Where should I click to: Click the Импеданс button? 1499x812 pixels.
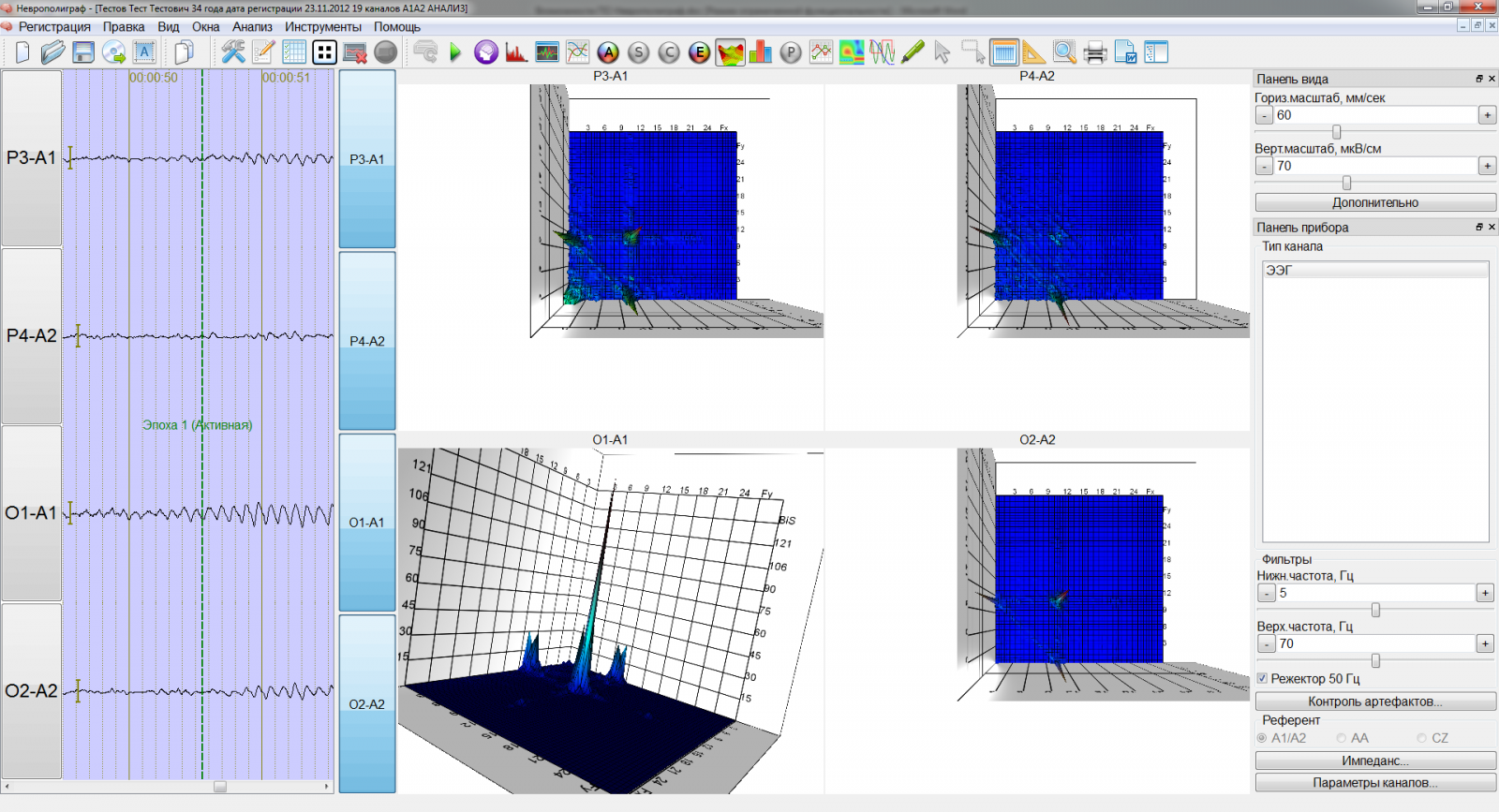(x=1374, y=760)
